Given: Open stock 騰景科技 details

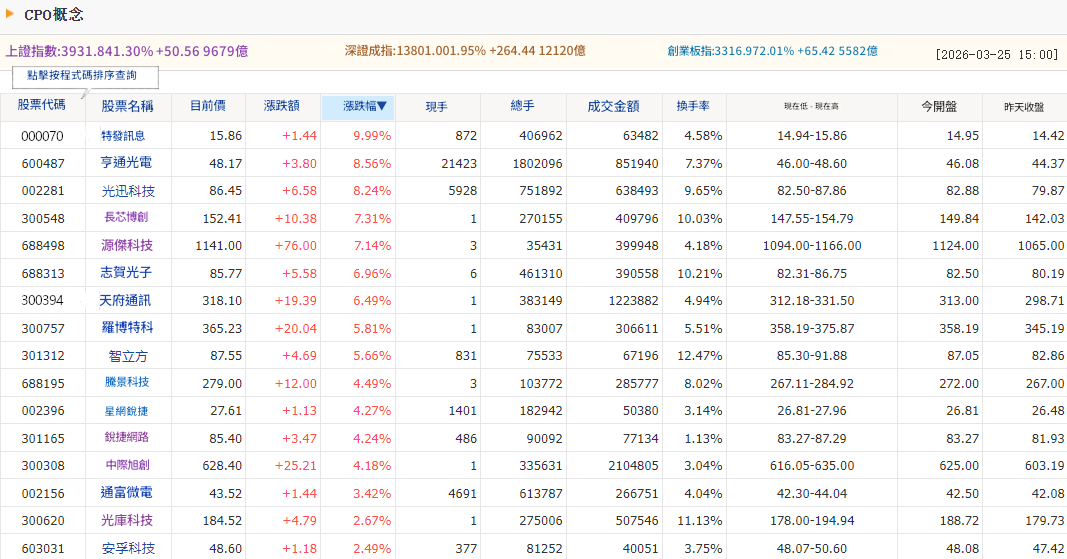Looking at the screenshot, I should tap(127, 382).
